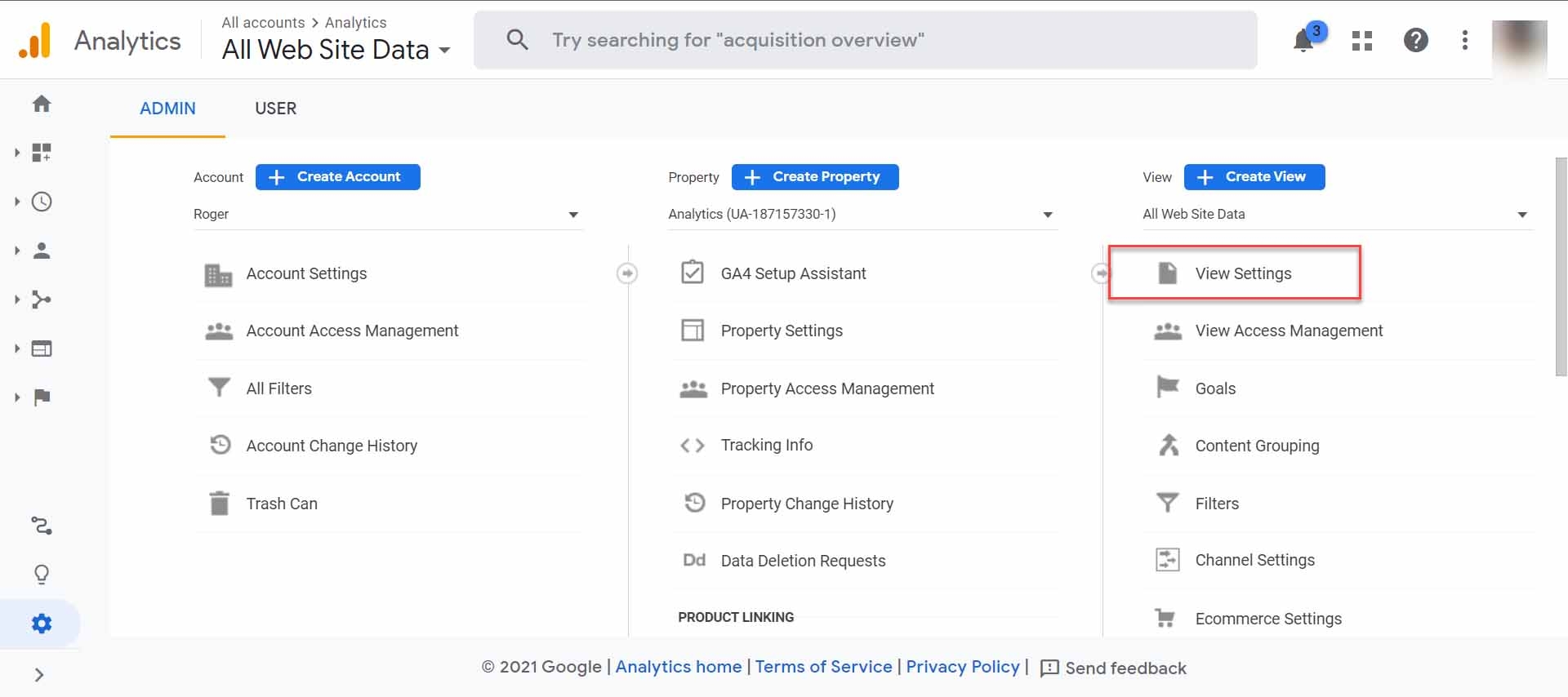Expand the Audience section arrow
The image size is (1568, 697).
[17, 251]
